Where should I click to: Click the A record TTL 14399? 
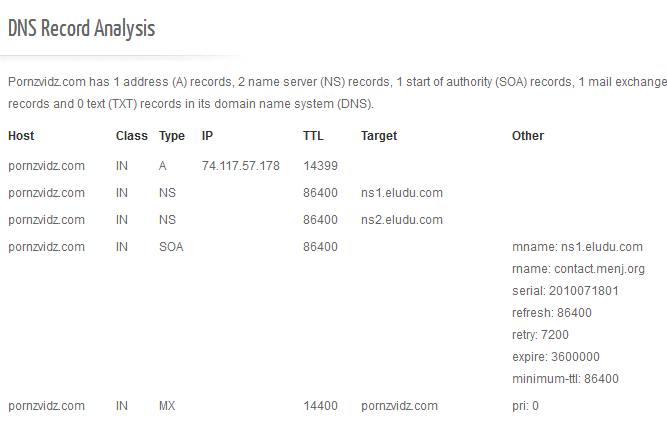tap(320, 165)
